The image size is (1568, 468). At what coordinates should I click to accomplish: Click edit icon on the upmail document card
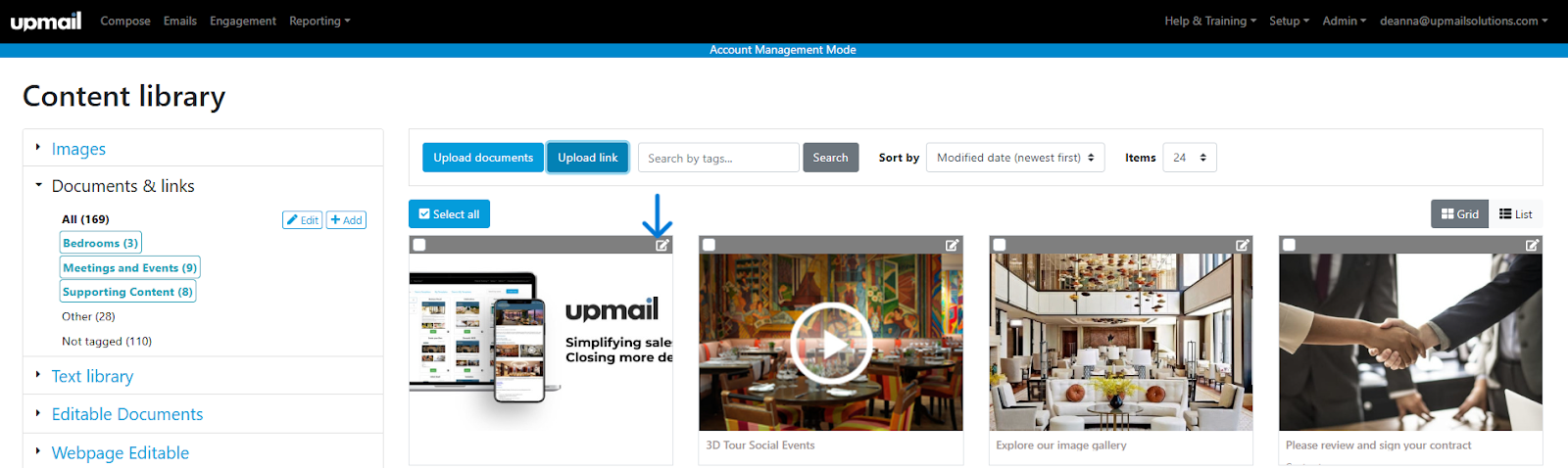662,245
